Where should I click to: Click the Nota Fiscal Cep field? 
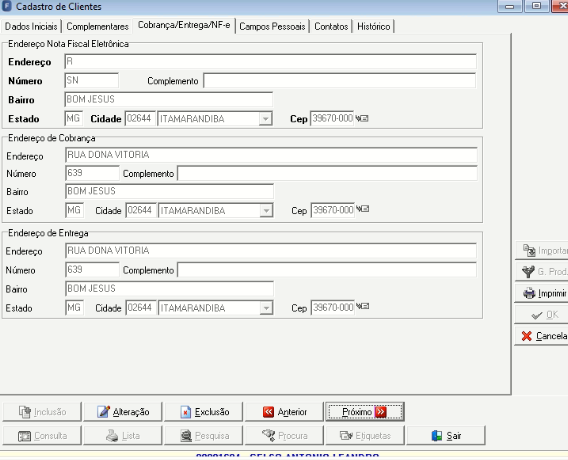[332, 118]
